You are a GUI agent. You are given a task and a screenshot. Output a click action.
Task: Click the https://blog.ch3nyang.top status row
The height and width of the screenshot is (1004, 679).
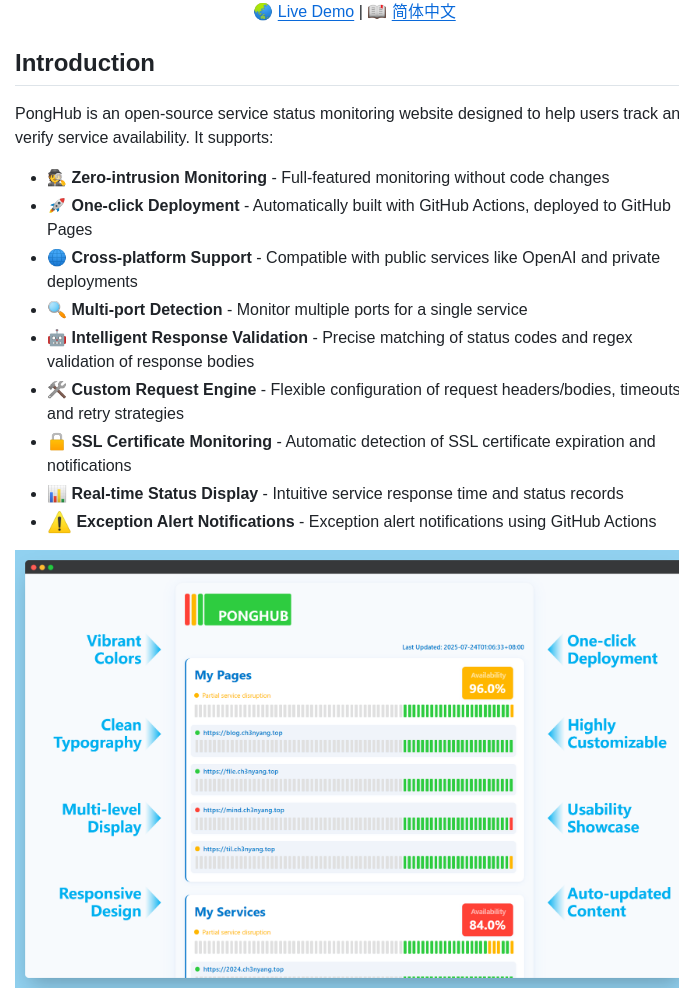tap(354, 740)
